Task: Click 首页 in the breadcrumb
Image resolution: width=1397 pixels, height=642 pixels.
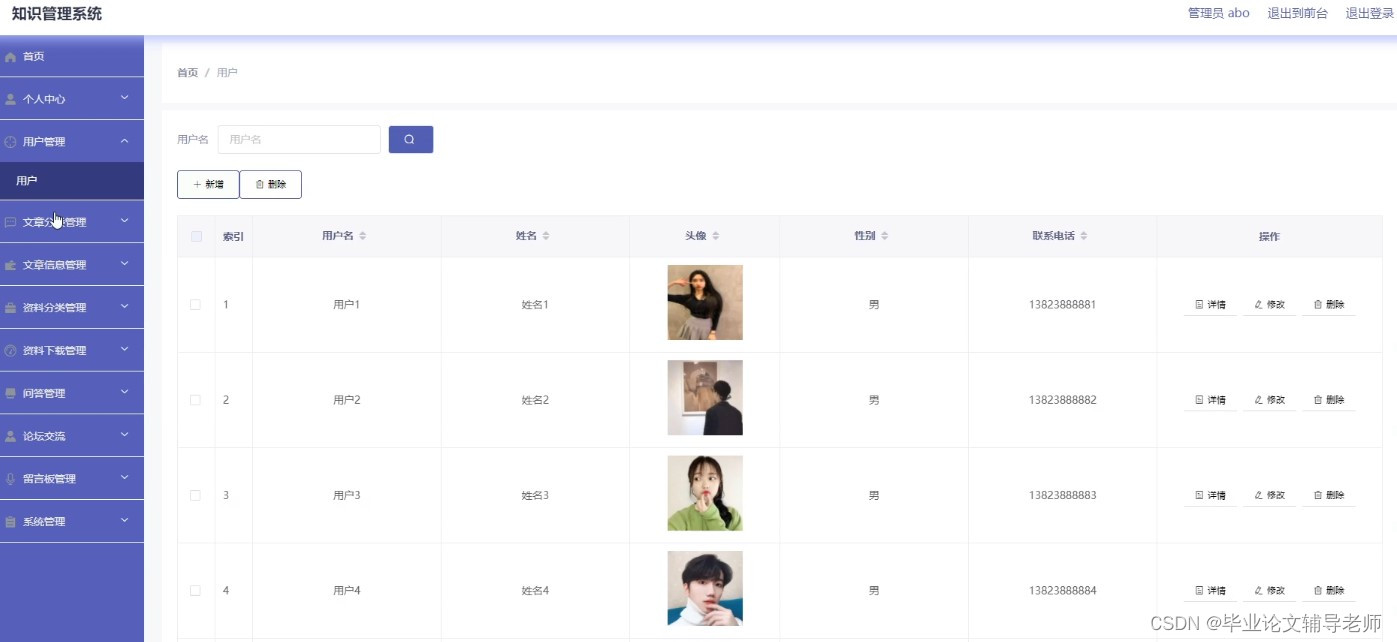Action: point(187,73)
